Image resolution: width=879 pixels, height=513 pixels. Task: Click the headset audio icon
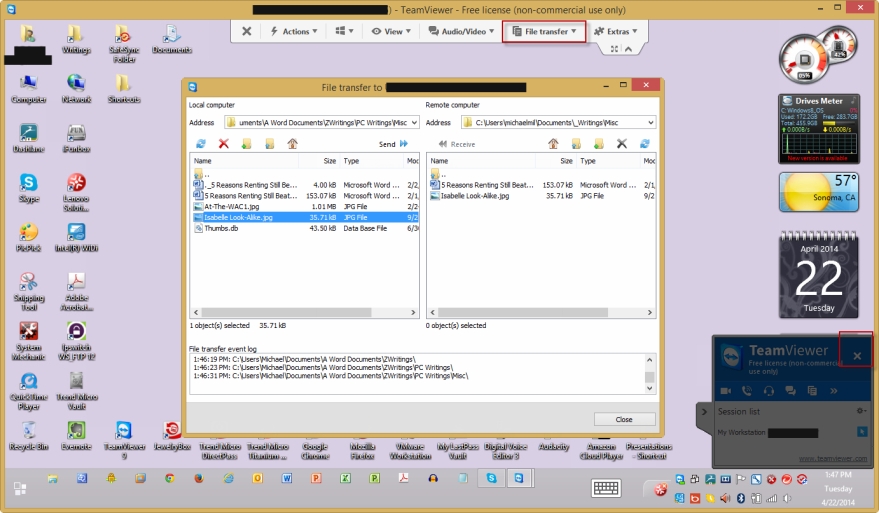(768, 389)
